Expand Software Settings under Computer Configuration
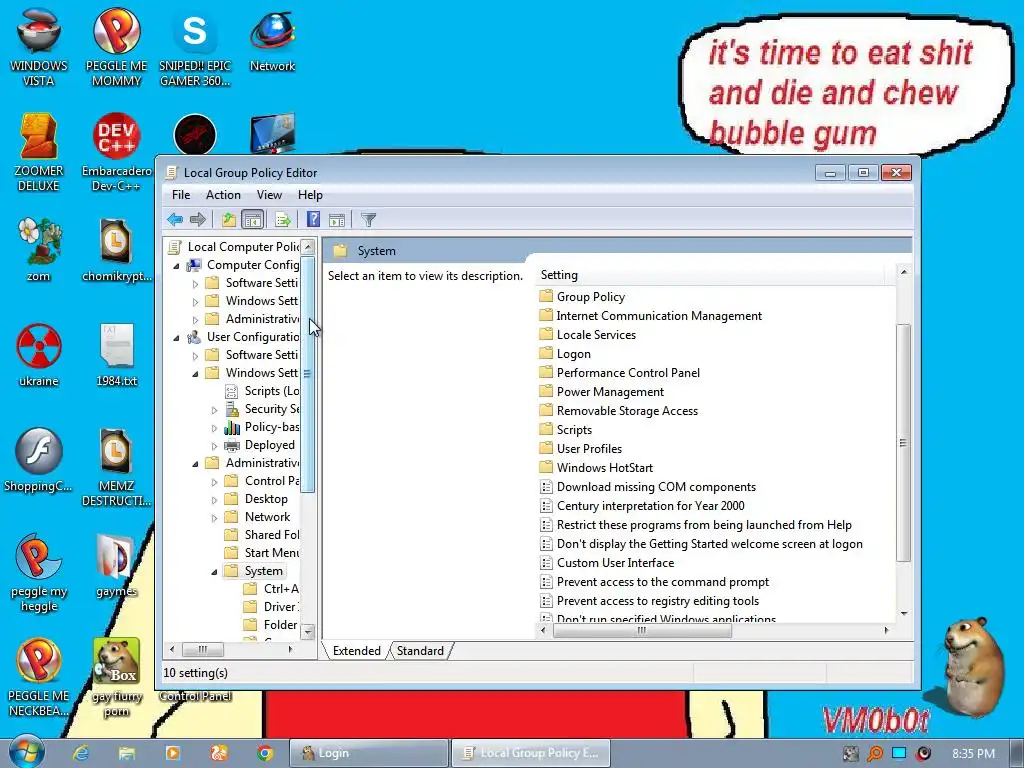The height and width of the screenshot is (768, 1024). (x=195, y=283)
